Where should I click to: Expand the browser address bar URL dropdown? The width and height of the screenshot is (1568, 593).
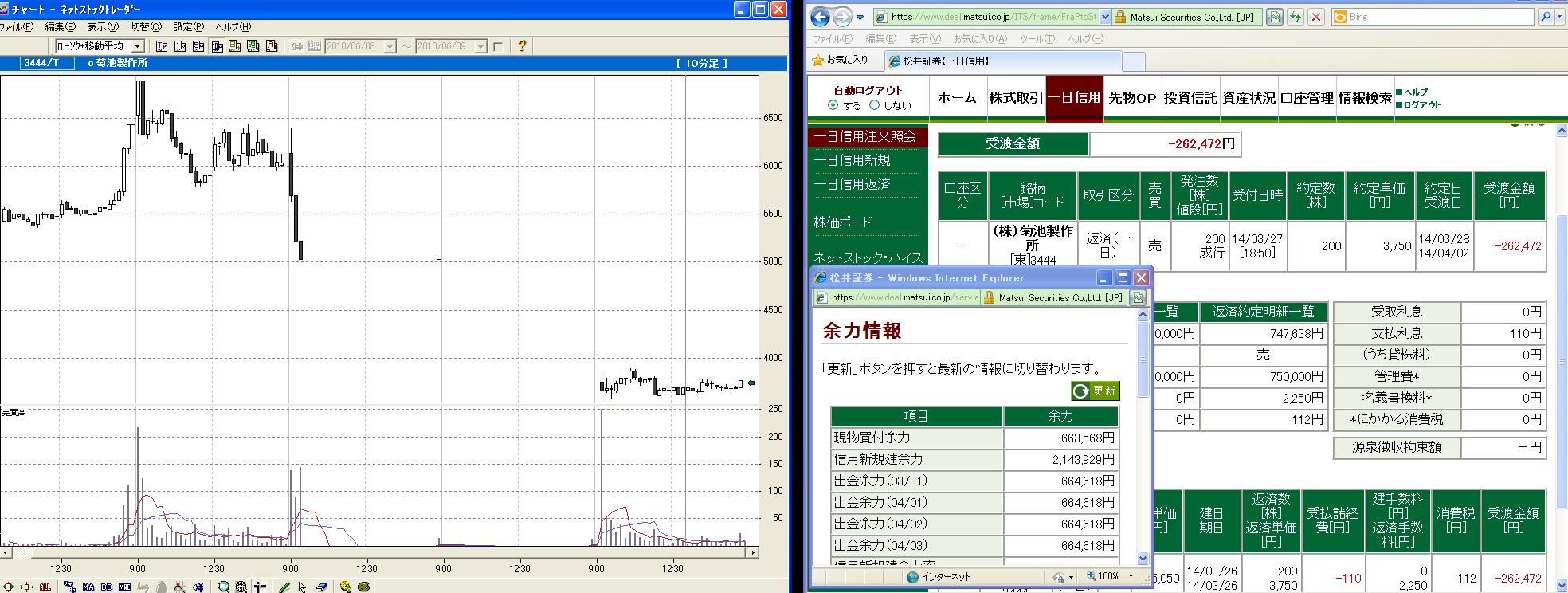(1104, 17)
